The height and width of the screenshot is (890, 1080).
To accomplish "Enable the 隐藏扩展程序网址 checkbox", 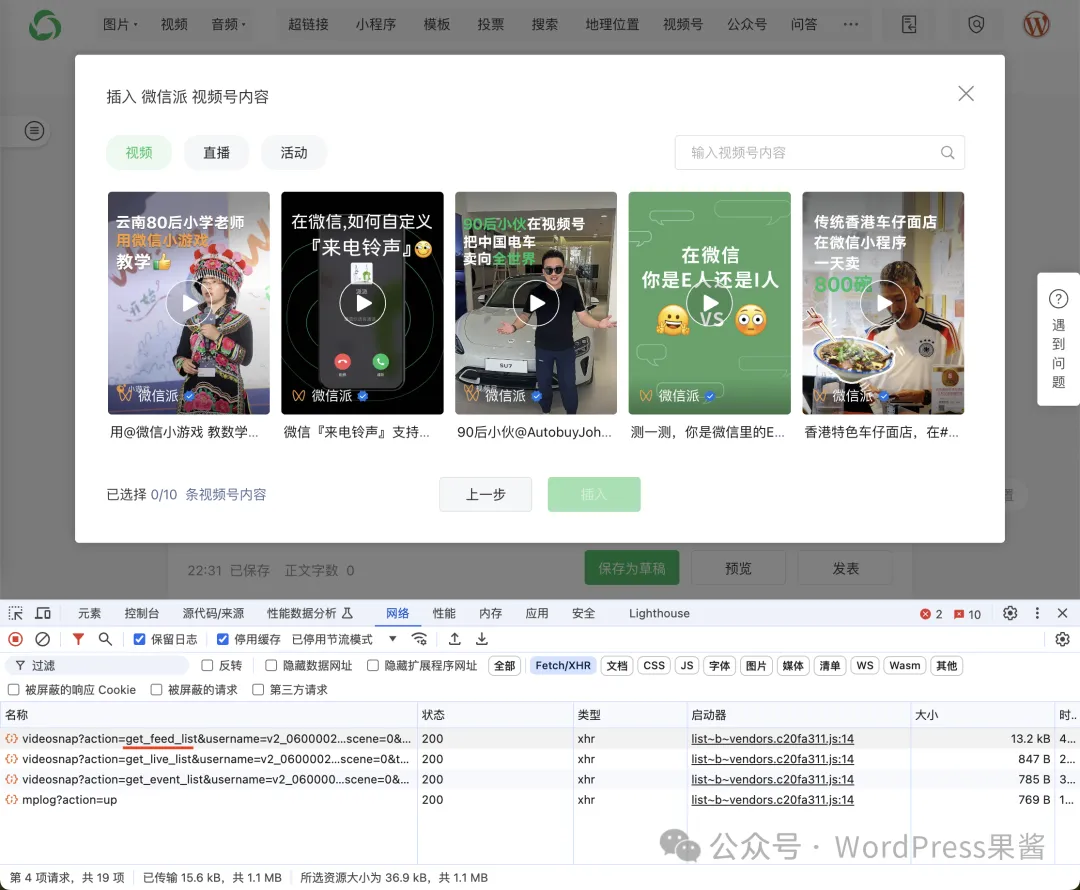I will pos(373,665).
